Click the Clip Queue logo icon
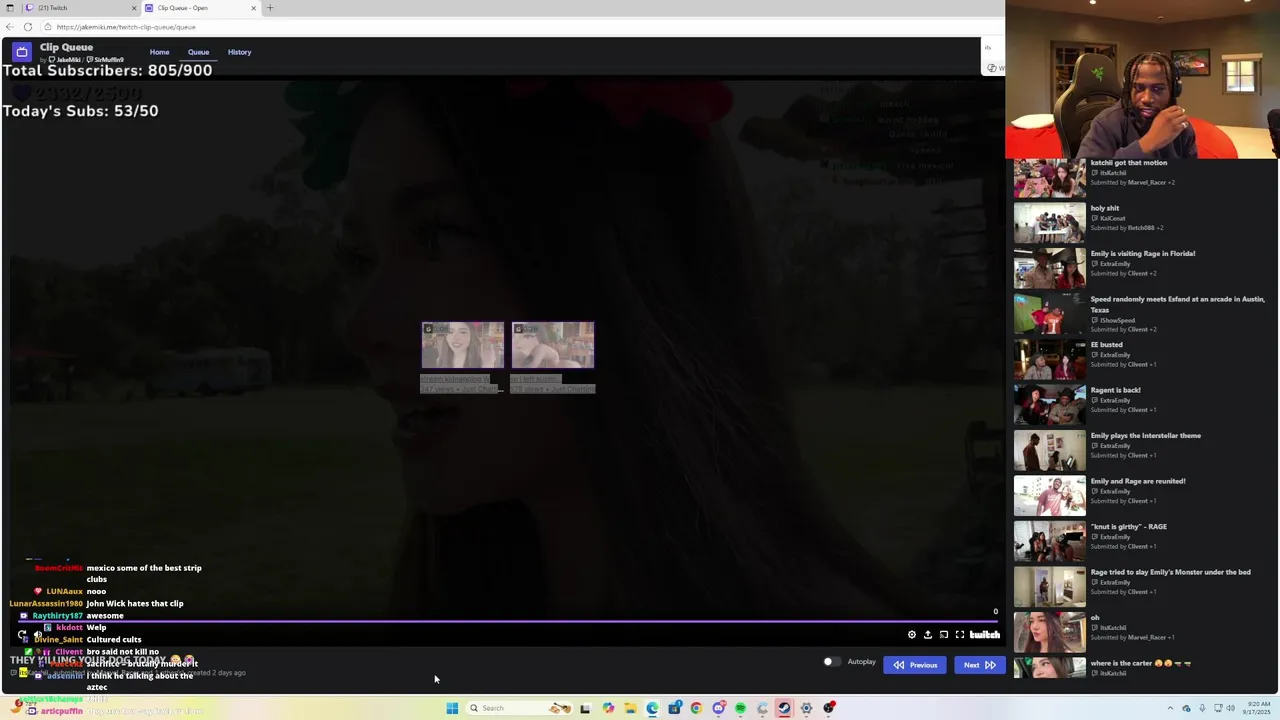This screenshot has width=1280, height=720. (x=22, y=52)
